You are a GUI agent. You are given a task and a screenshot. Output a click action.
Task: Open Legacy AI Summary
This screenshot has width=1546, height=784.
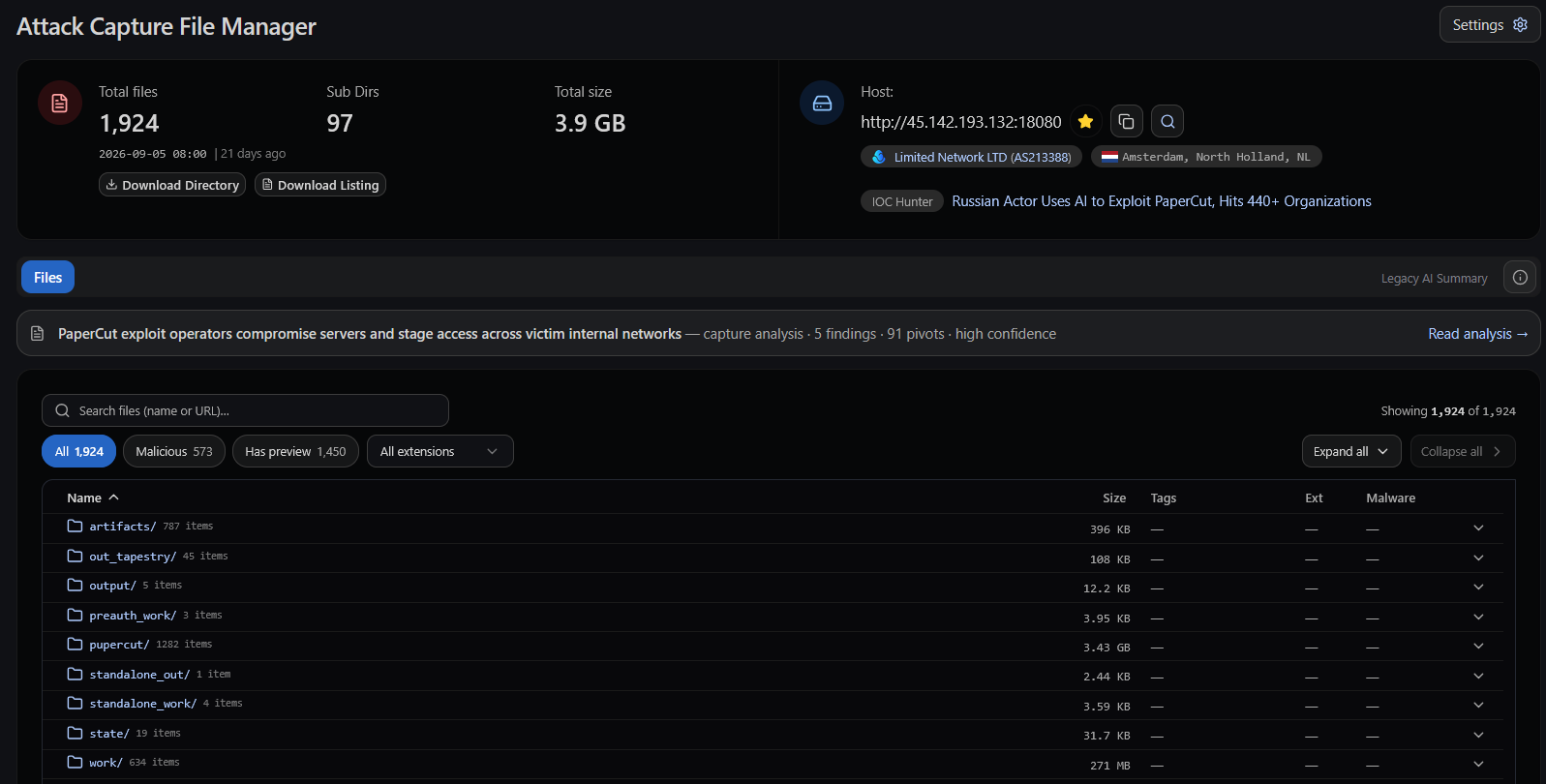1434,279
